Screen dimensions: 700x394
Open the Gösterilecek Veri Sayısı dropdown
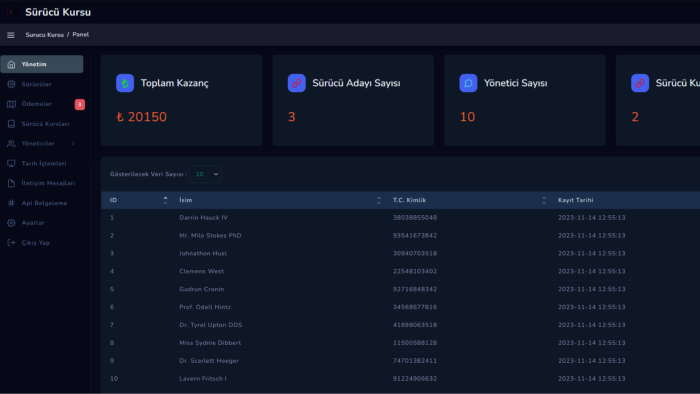[x=205, y=174]
